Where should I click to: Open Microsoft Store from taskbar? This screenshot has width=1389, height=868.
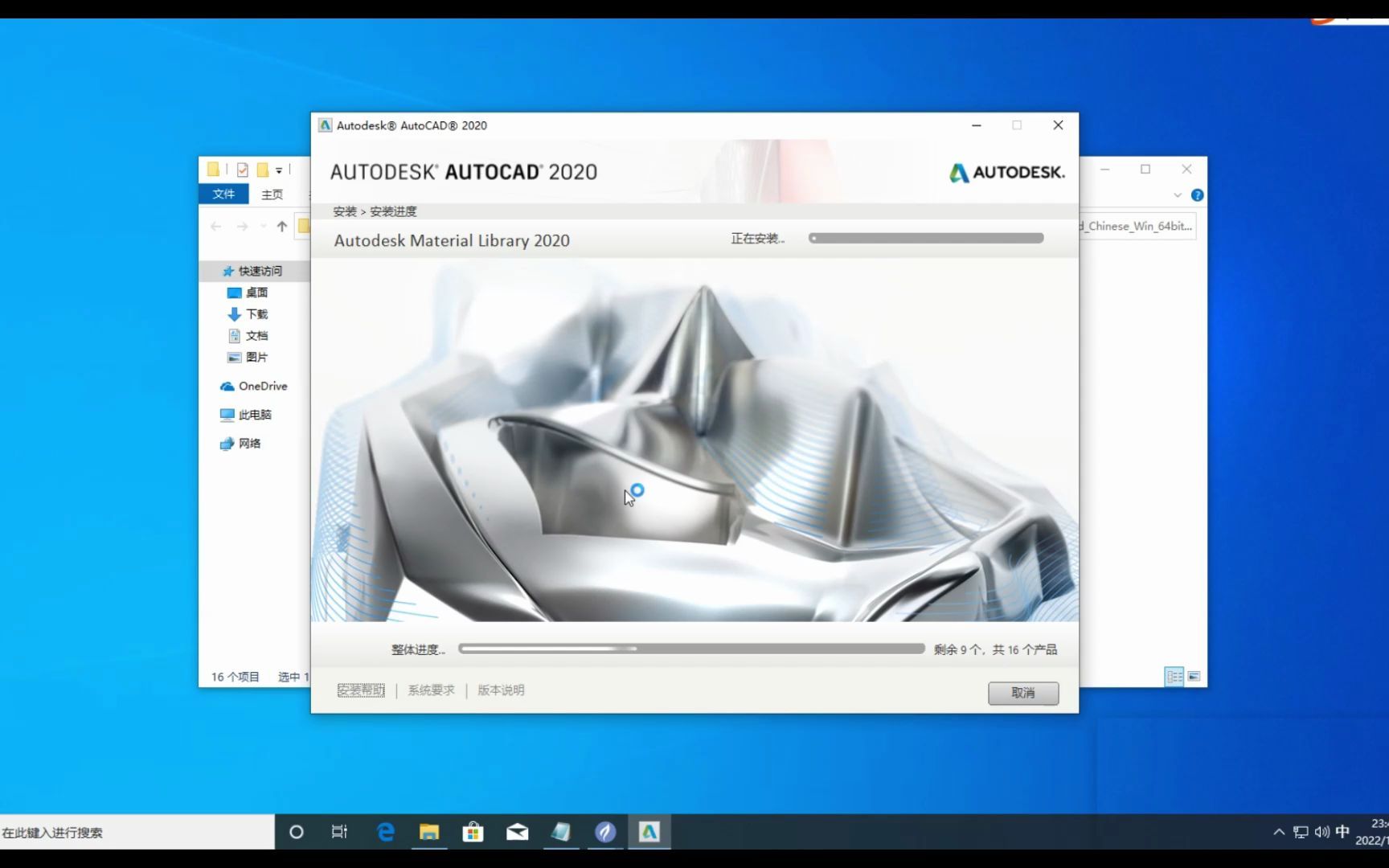click(473, 833)
